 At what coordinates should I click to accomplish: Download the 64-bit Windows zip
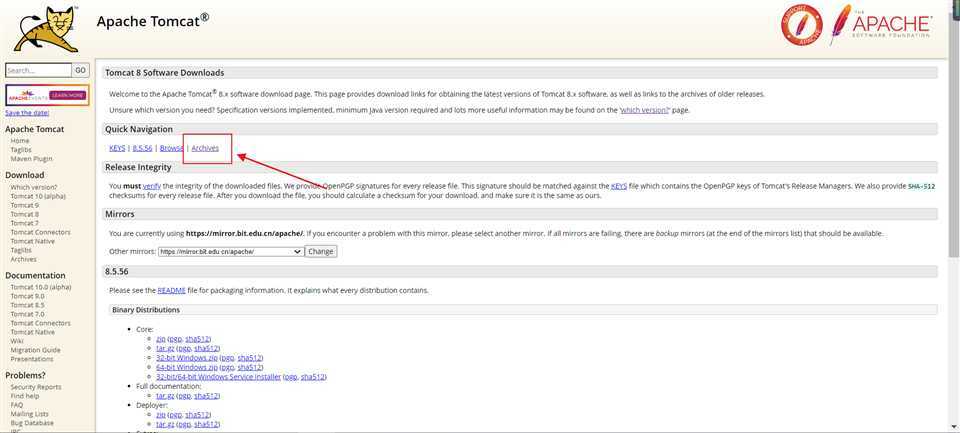coord(187,367)
